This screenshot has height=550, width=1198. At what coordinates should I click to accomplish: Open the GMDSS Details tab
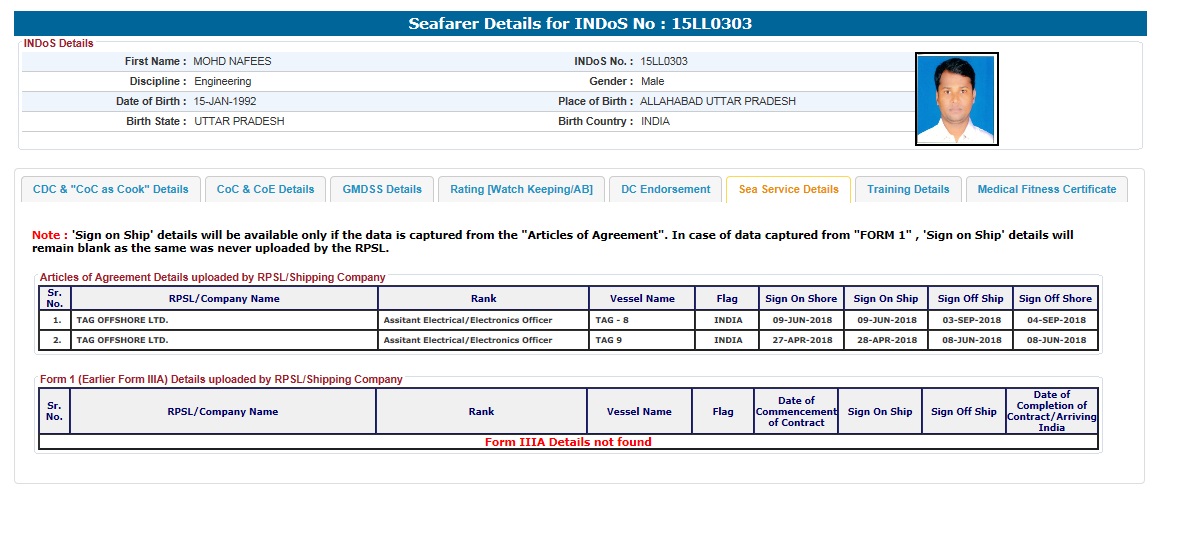coord(382,189)
